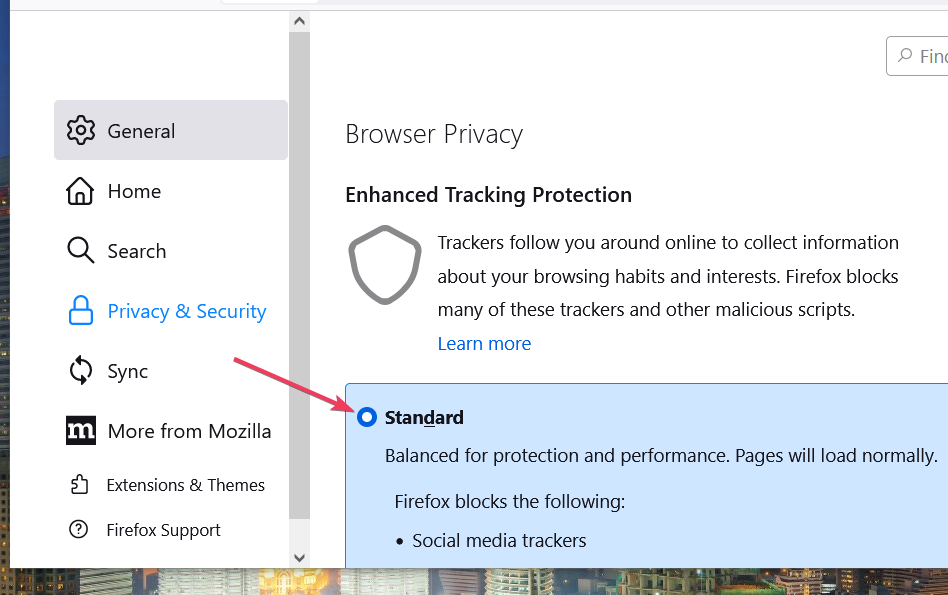This screenshot has height=595, width=948.
Task: Click the Search magnifier icon in sidebar
Action: point(80,250)
